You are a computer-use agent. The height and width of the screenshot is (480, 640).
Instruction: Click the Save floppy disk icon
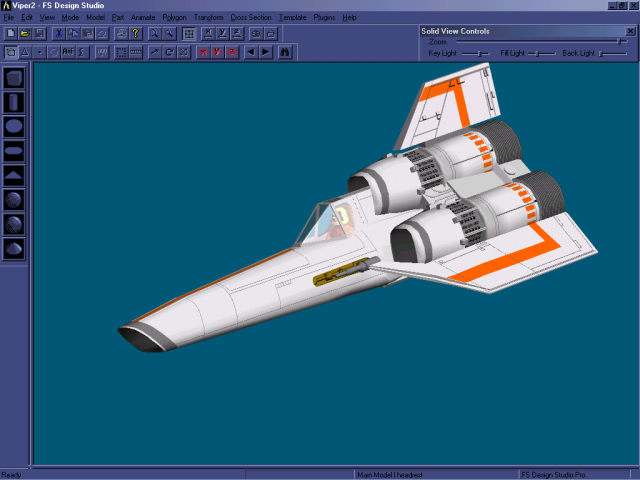(x=39, y=33)
